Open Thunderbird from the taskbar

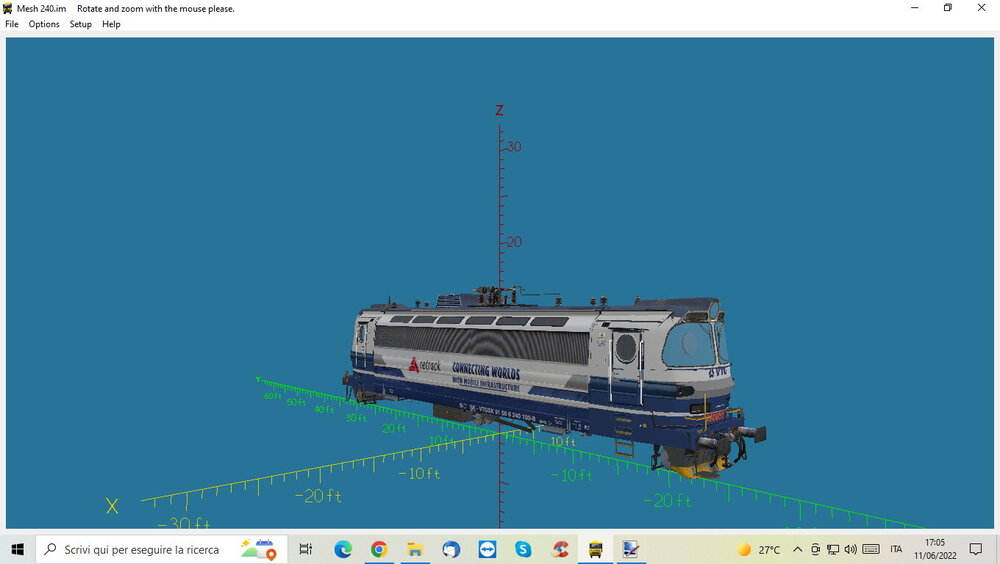(451, 549)
